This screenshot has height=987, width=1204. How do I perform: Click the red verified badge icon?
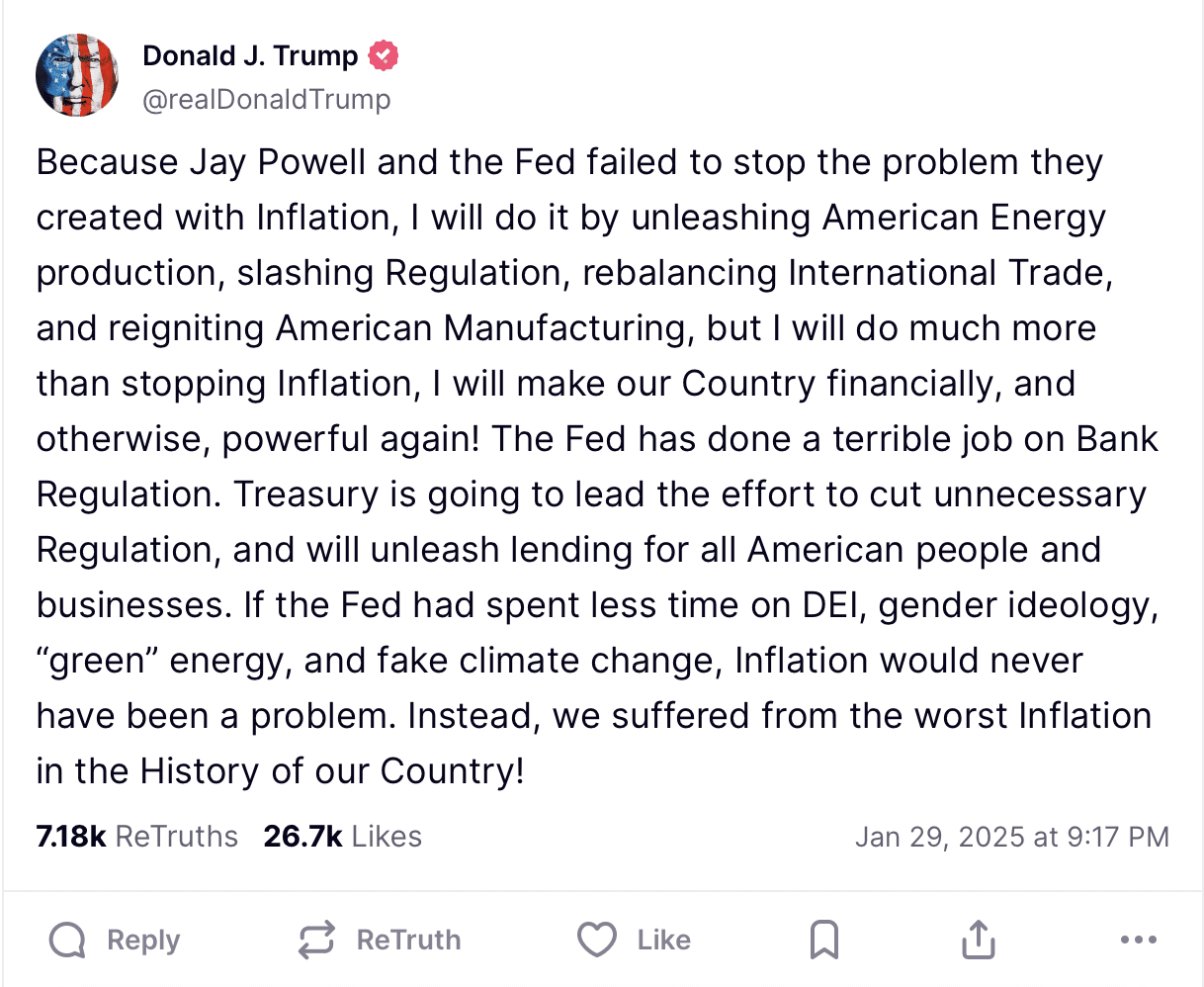coord(384,55)
